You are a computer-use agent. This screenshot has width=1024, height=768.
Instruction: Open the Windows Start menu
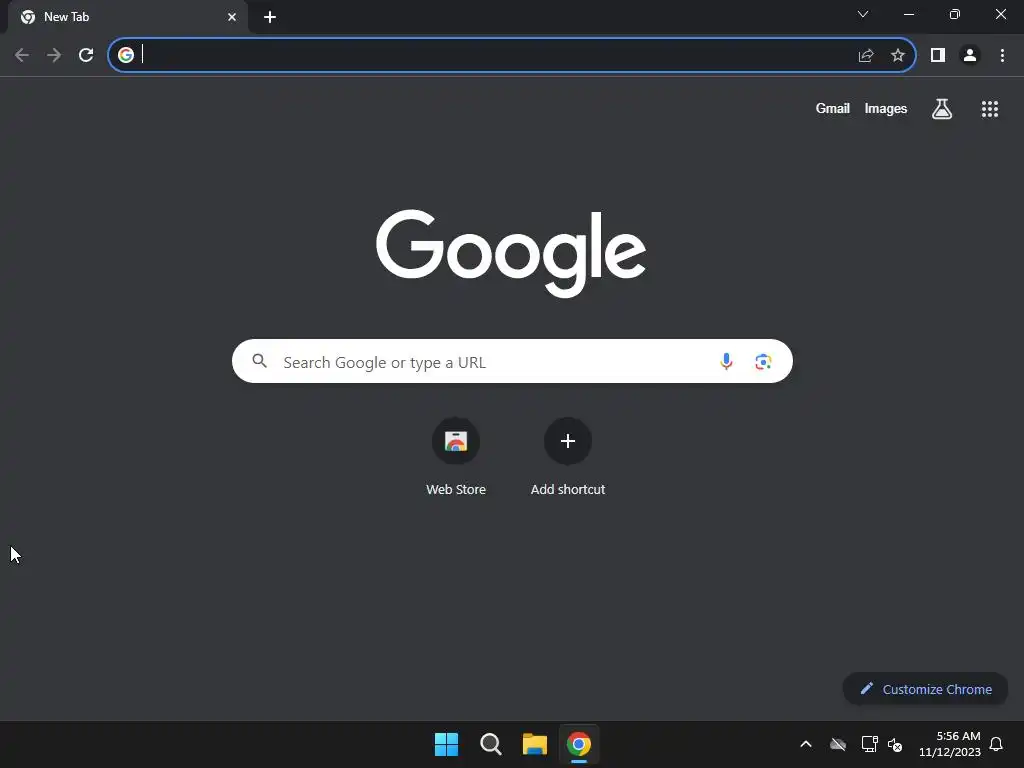[x=447, y=744]
